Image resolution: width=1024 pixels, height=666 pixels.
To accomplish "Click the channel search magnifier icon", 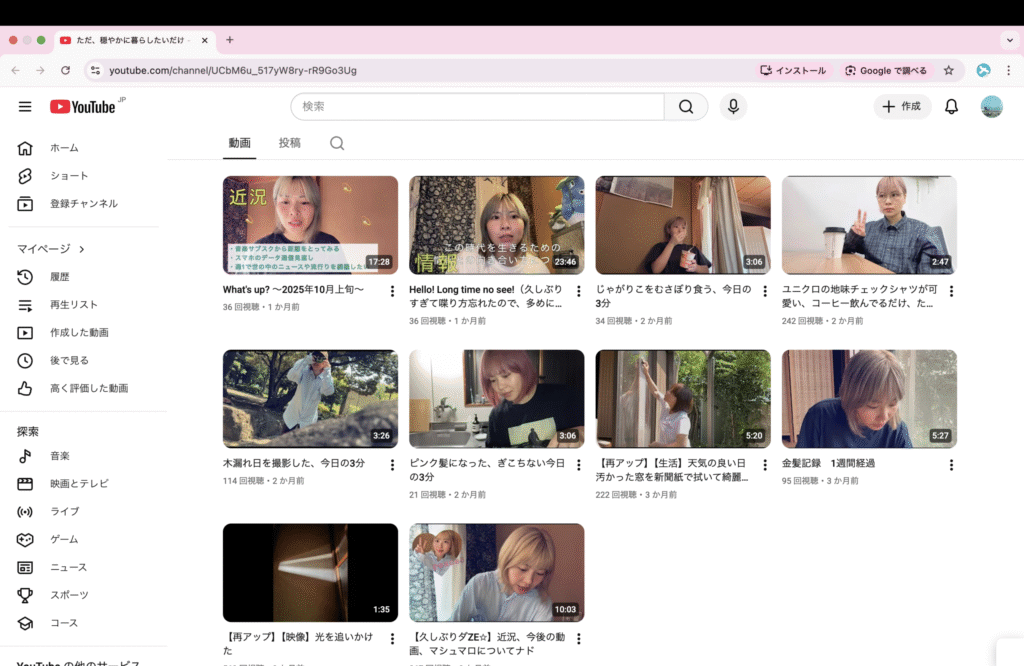I will click(x=337, y=143).
